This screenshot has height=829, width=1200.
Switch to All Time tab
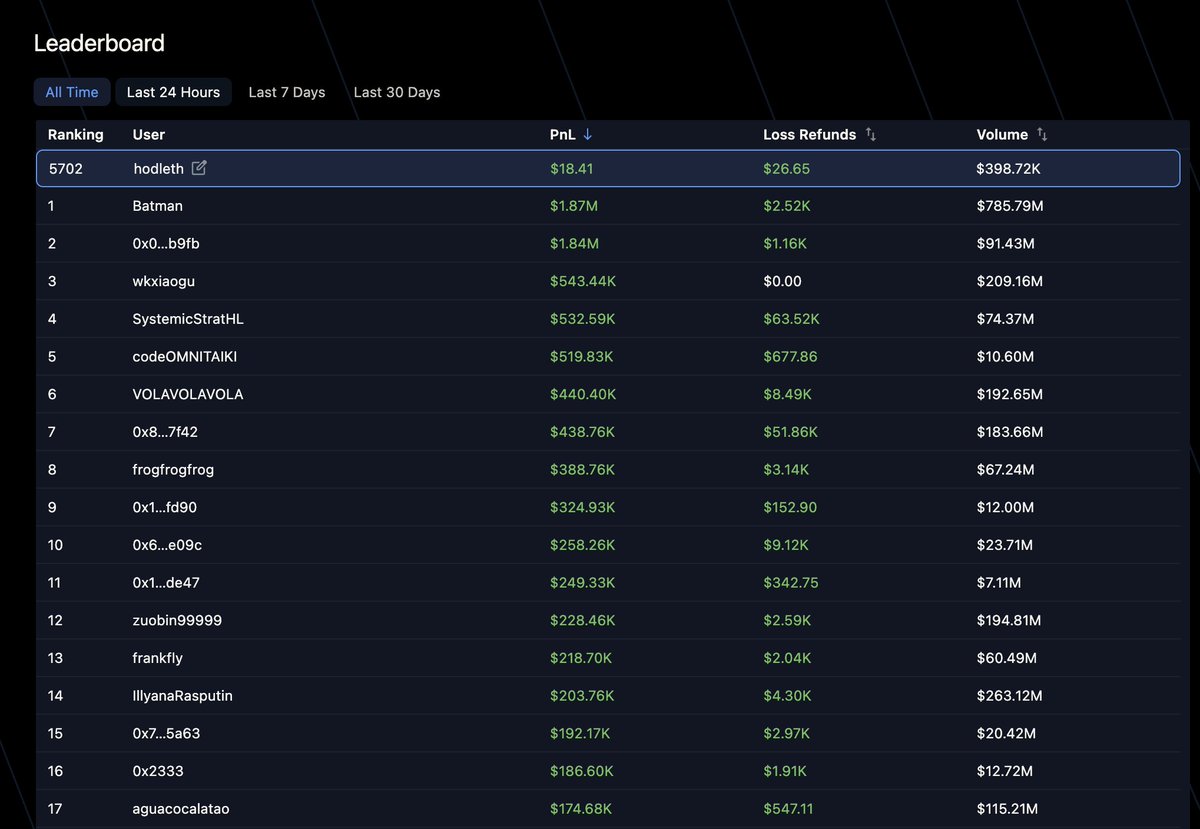[x=72, y=92]
